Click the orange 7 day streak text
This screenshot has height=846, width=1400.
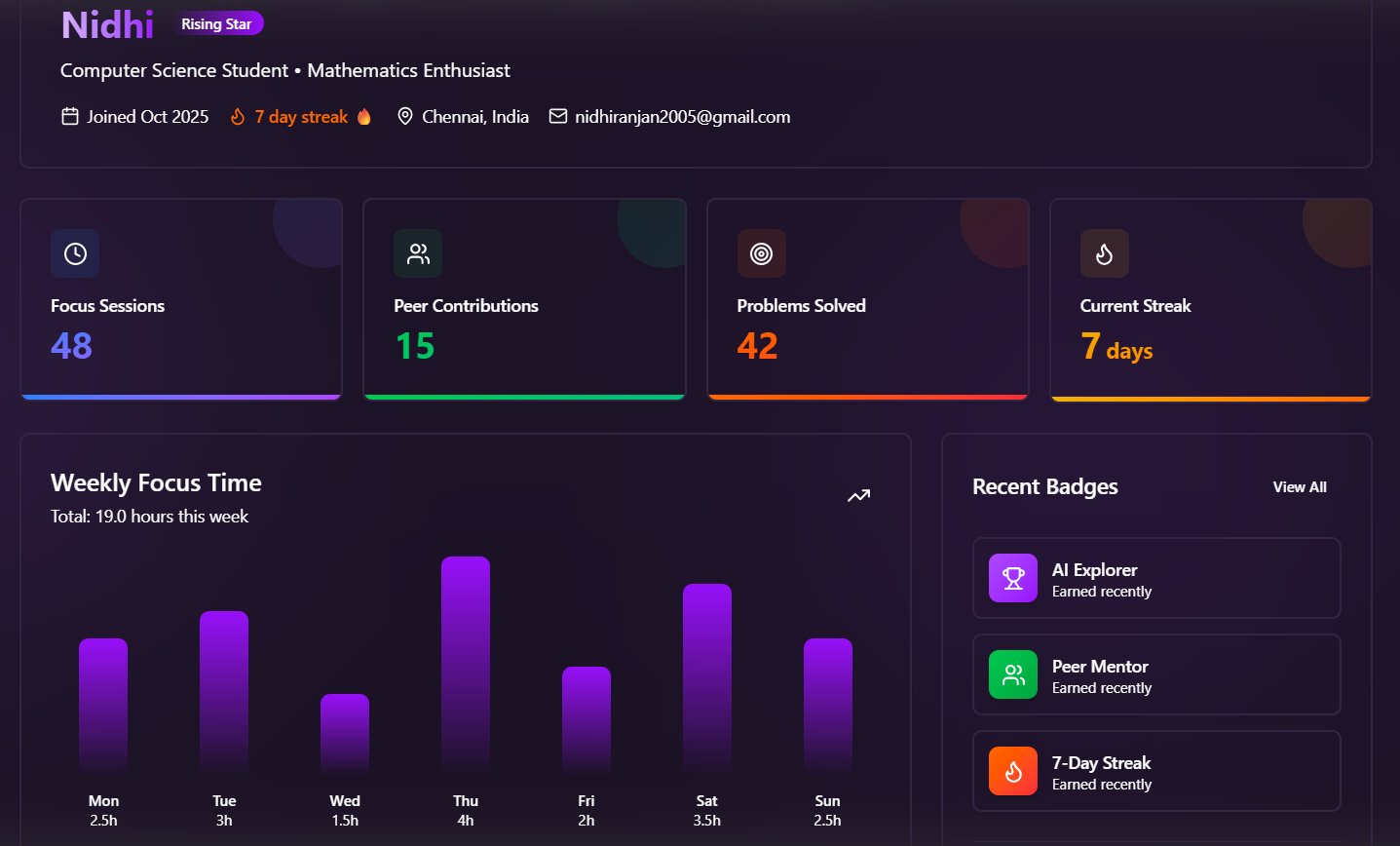(301, 117)
